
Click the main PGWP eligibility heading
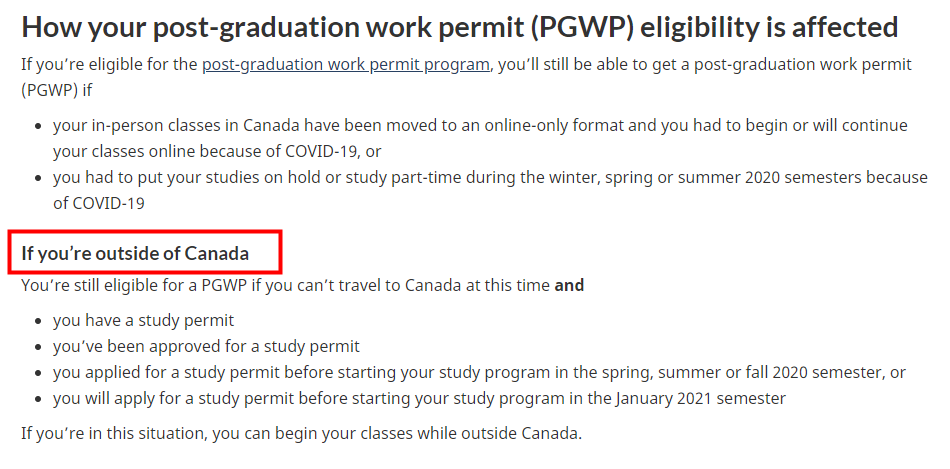tap(460, 27)
